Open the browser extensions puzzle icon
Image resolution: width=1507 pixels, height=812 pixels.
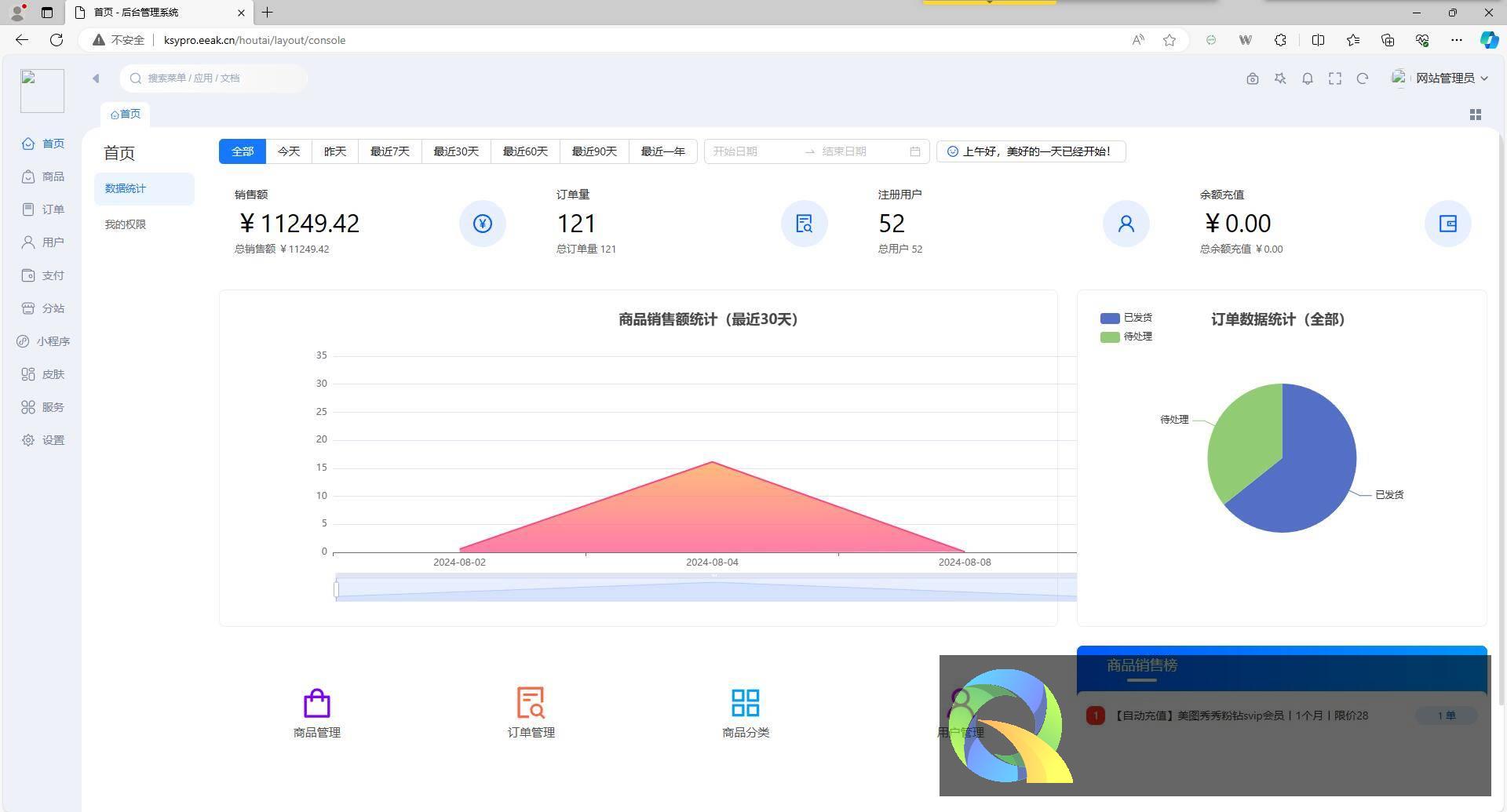(1280, 40)
